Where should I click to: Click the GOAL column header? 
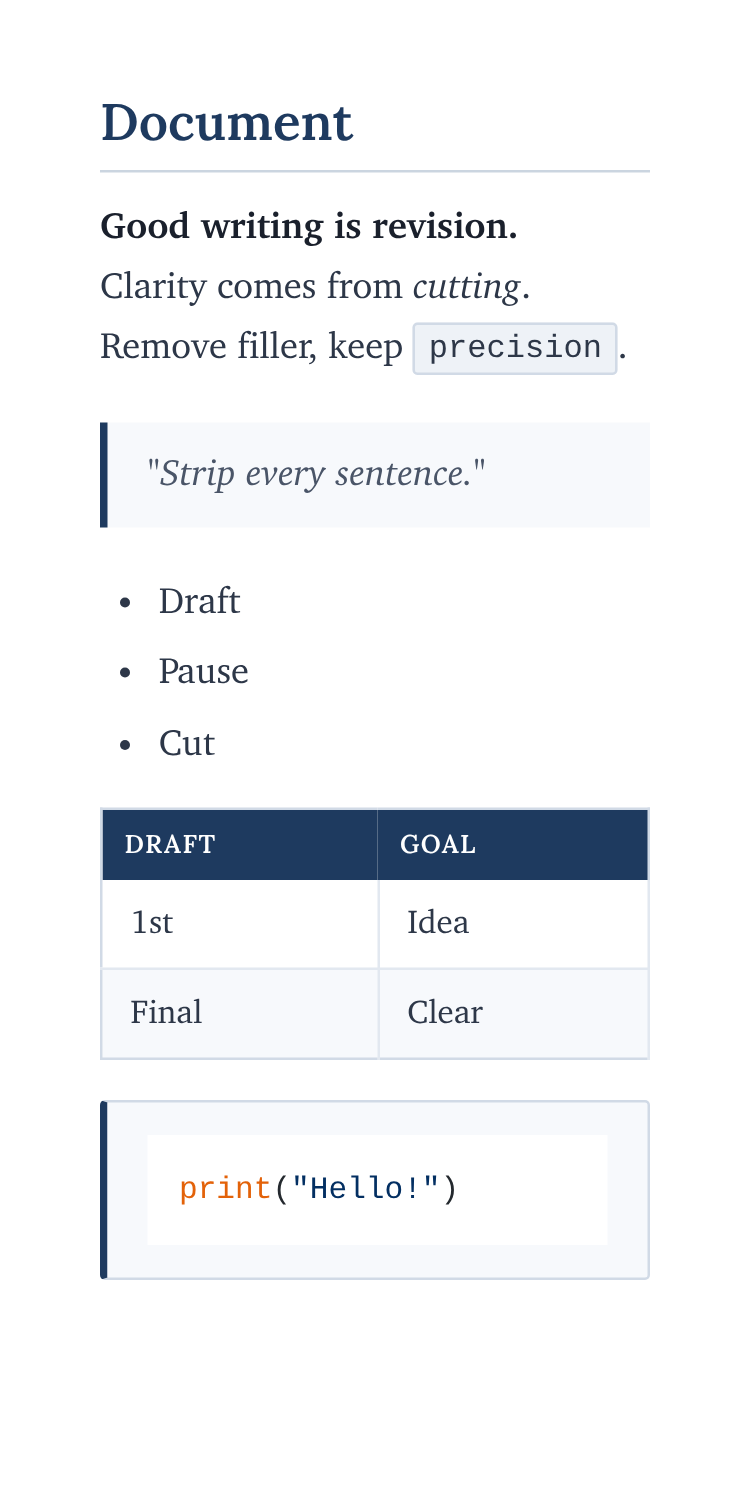(438, 845)
